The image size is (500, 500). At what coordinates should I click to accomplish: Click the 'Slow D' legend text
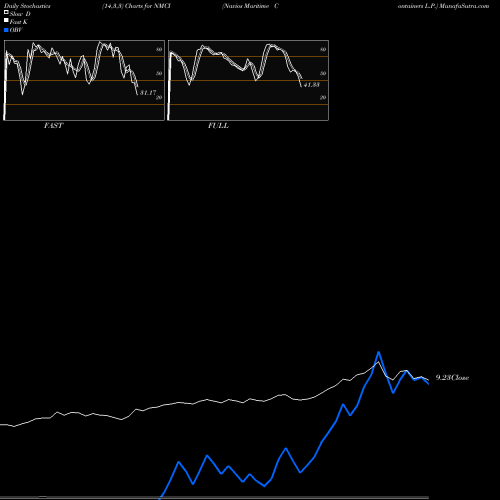pyautogui.click(x=20, y=14)
